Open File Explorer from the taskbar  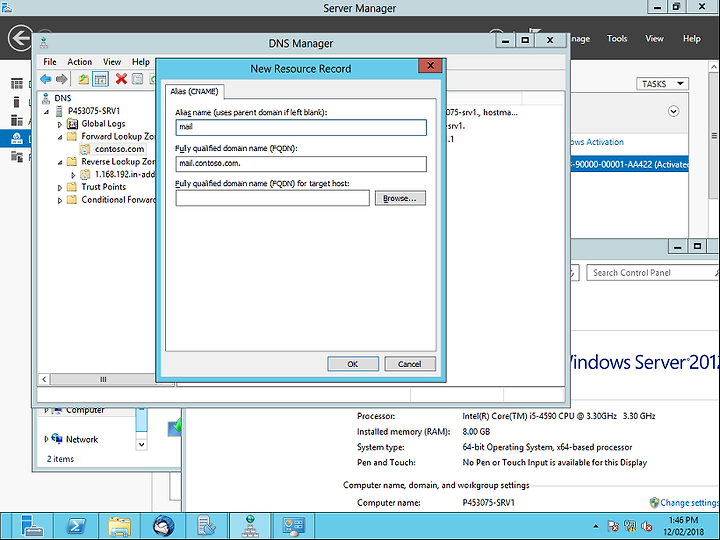(120, 526)
